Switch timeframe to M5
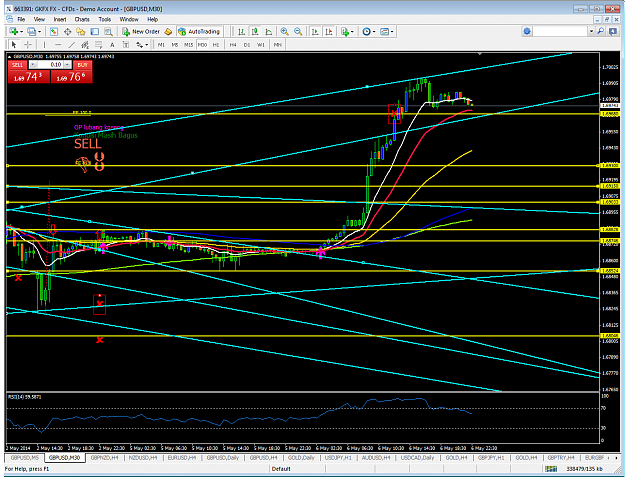This screenshot has height=477, width=625. click(x=175, y=45)
